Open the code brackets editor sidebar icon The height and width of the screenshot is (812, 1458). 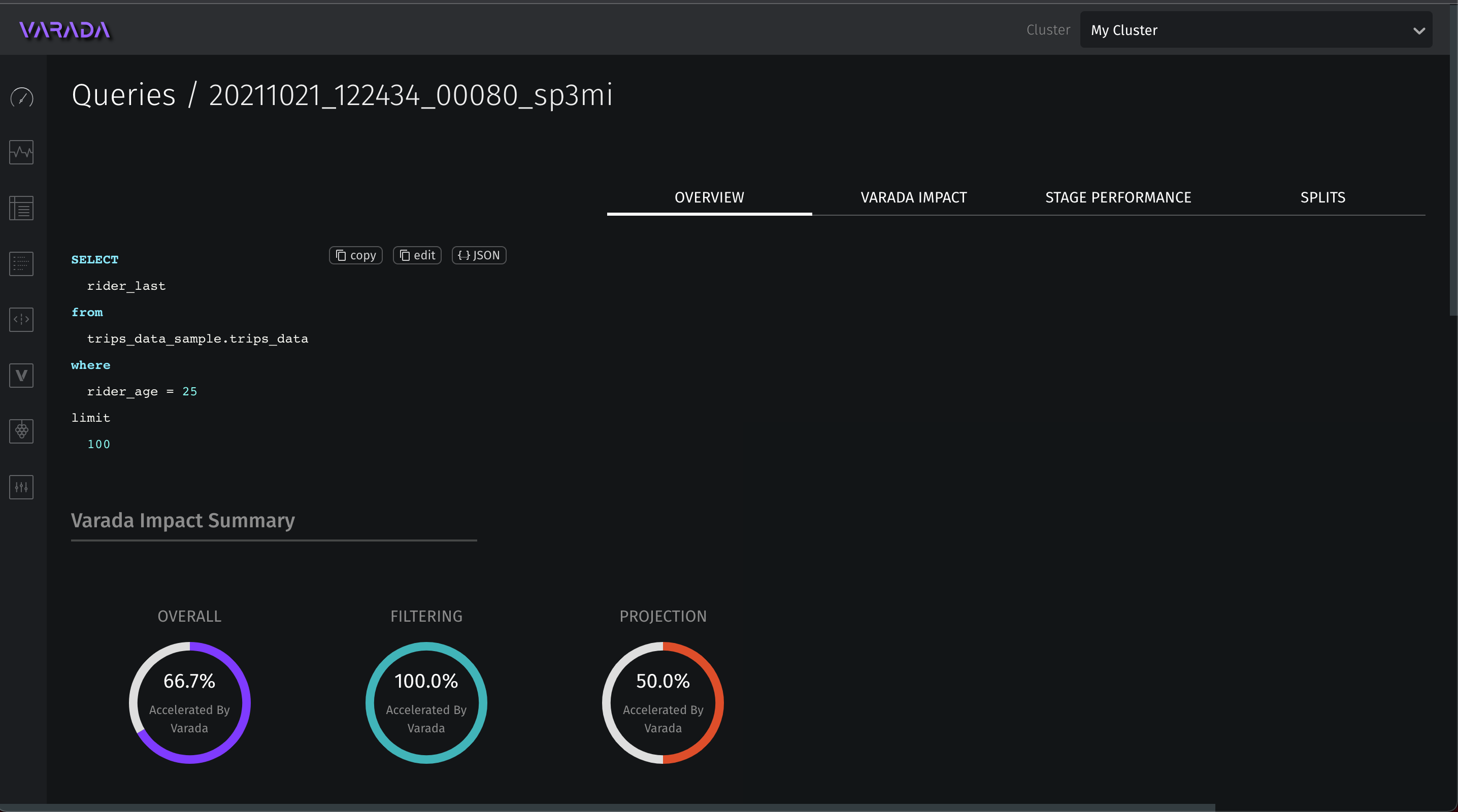21,320
